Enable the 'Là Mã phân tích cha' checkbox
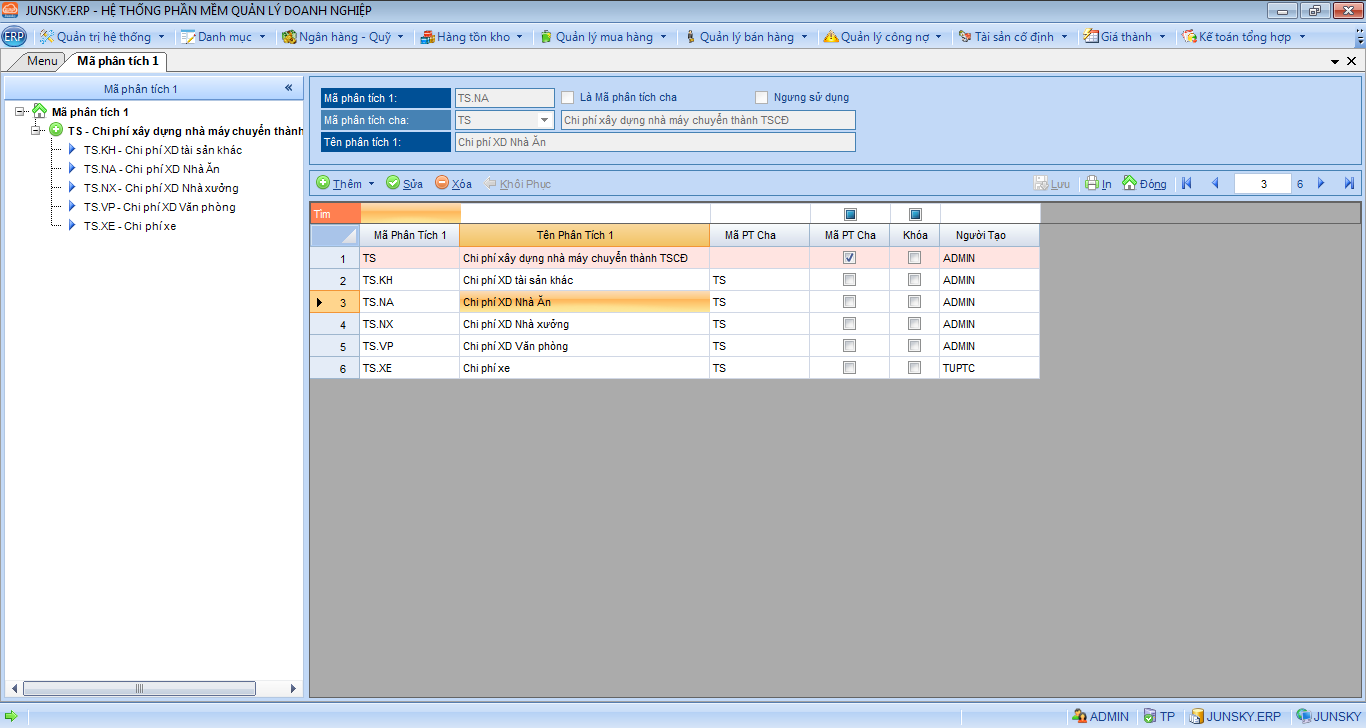 [x=568, y=98]
